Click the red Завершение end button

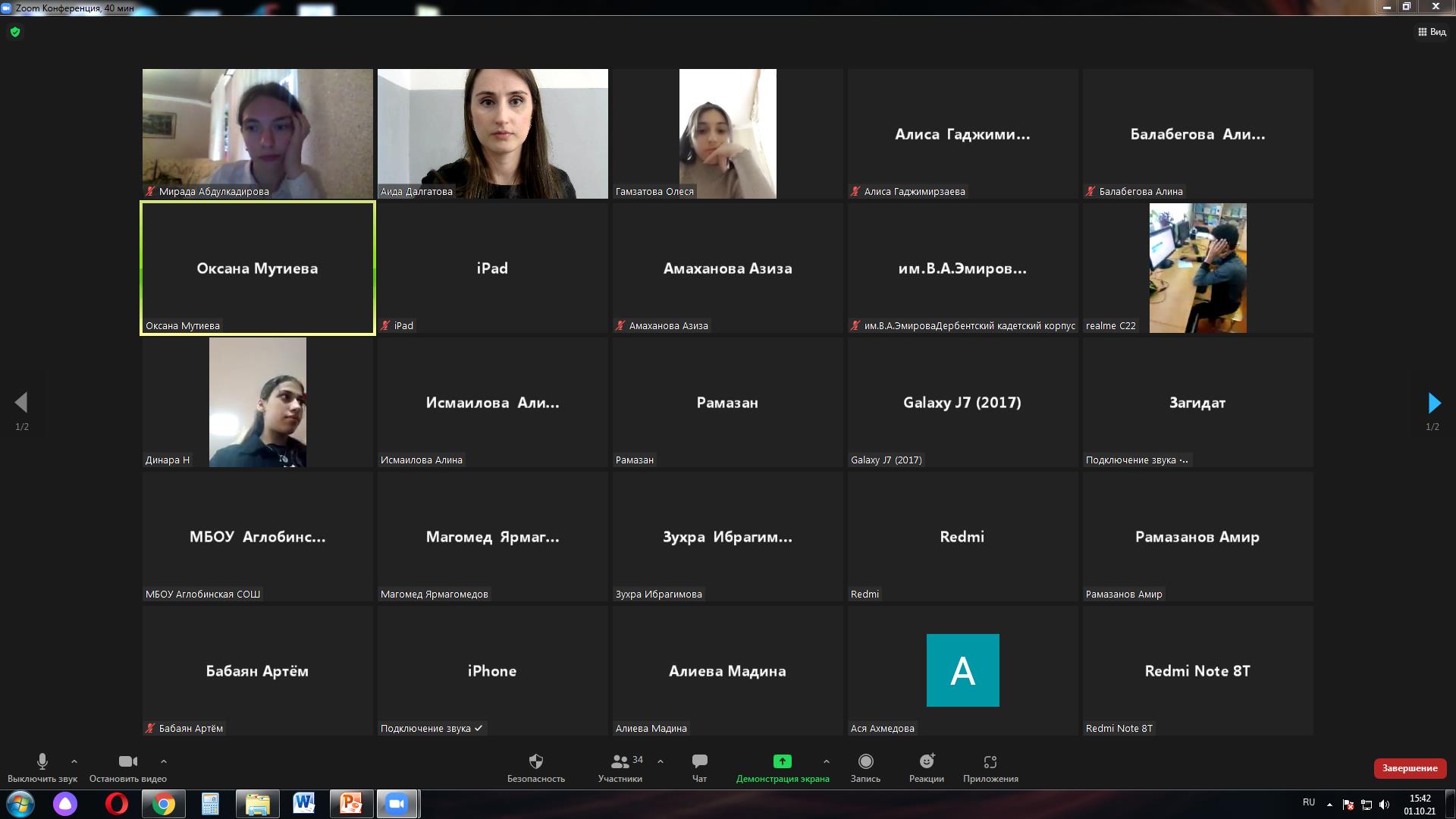coord(1409,768)
